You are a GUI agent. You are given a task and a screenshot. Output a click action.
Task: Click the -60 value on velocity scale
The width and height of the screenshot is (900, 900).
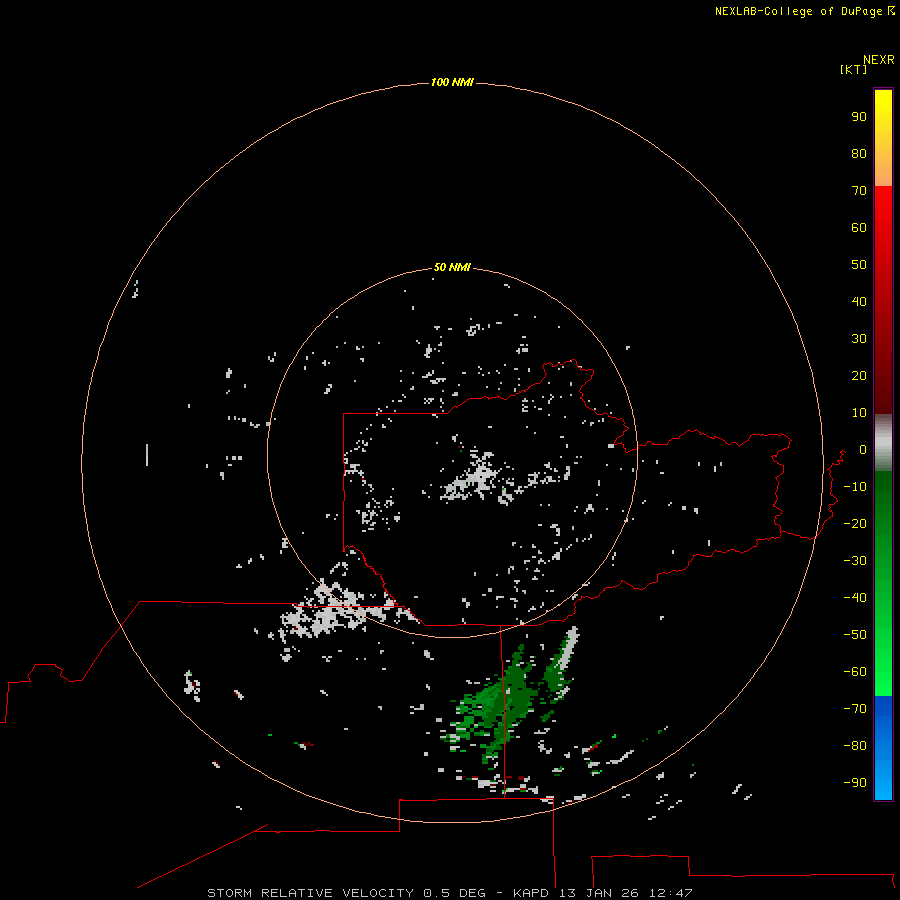(x=855, y=672)
